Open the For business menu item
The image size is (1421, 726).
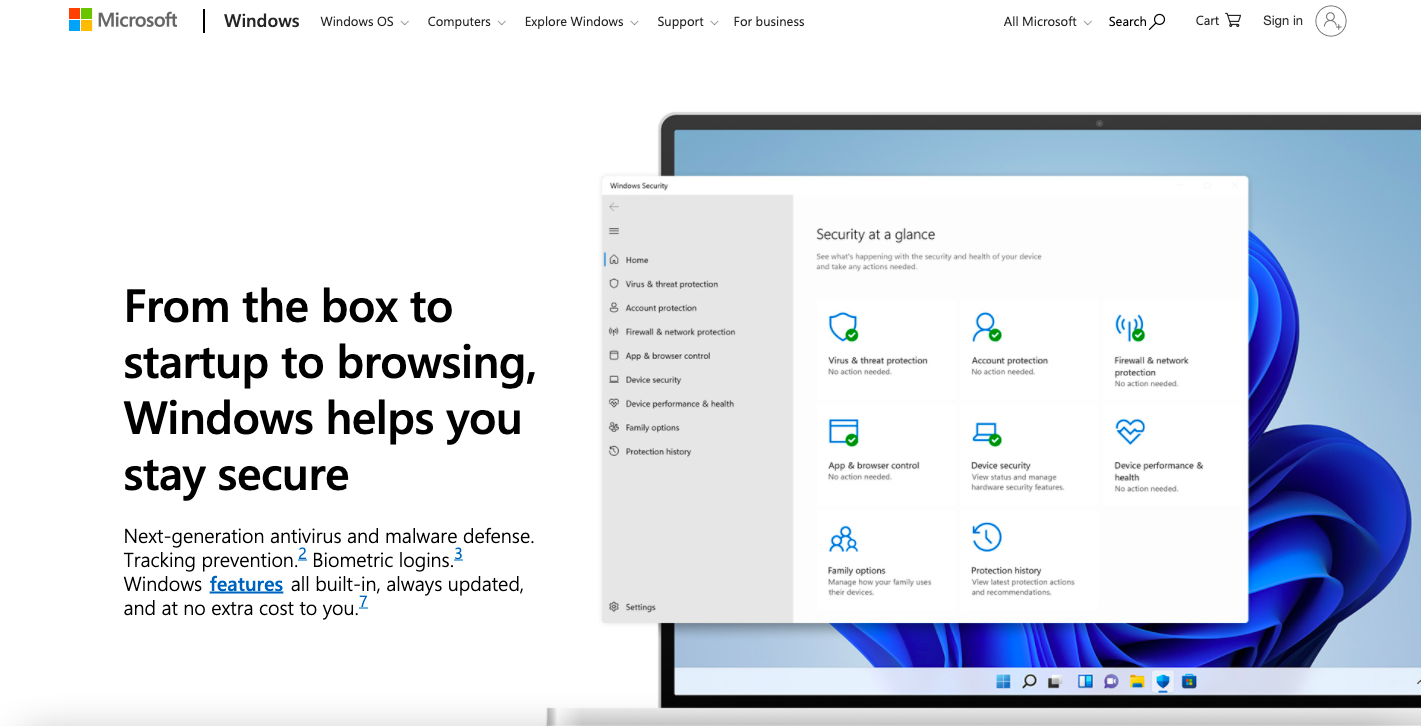[x=769, y=21]
